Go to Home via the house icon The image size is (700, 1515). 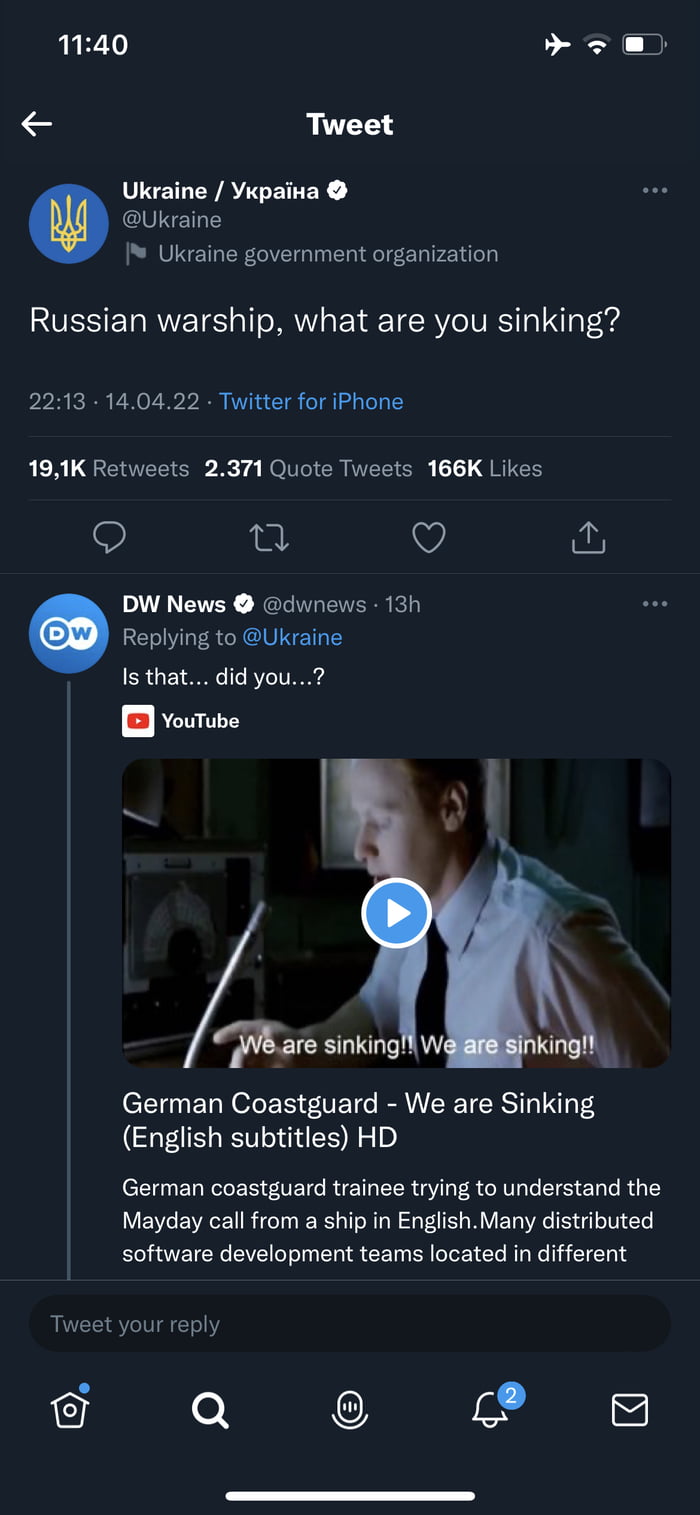[68, 1410]
